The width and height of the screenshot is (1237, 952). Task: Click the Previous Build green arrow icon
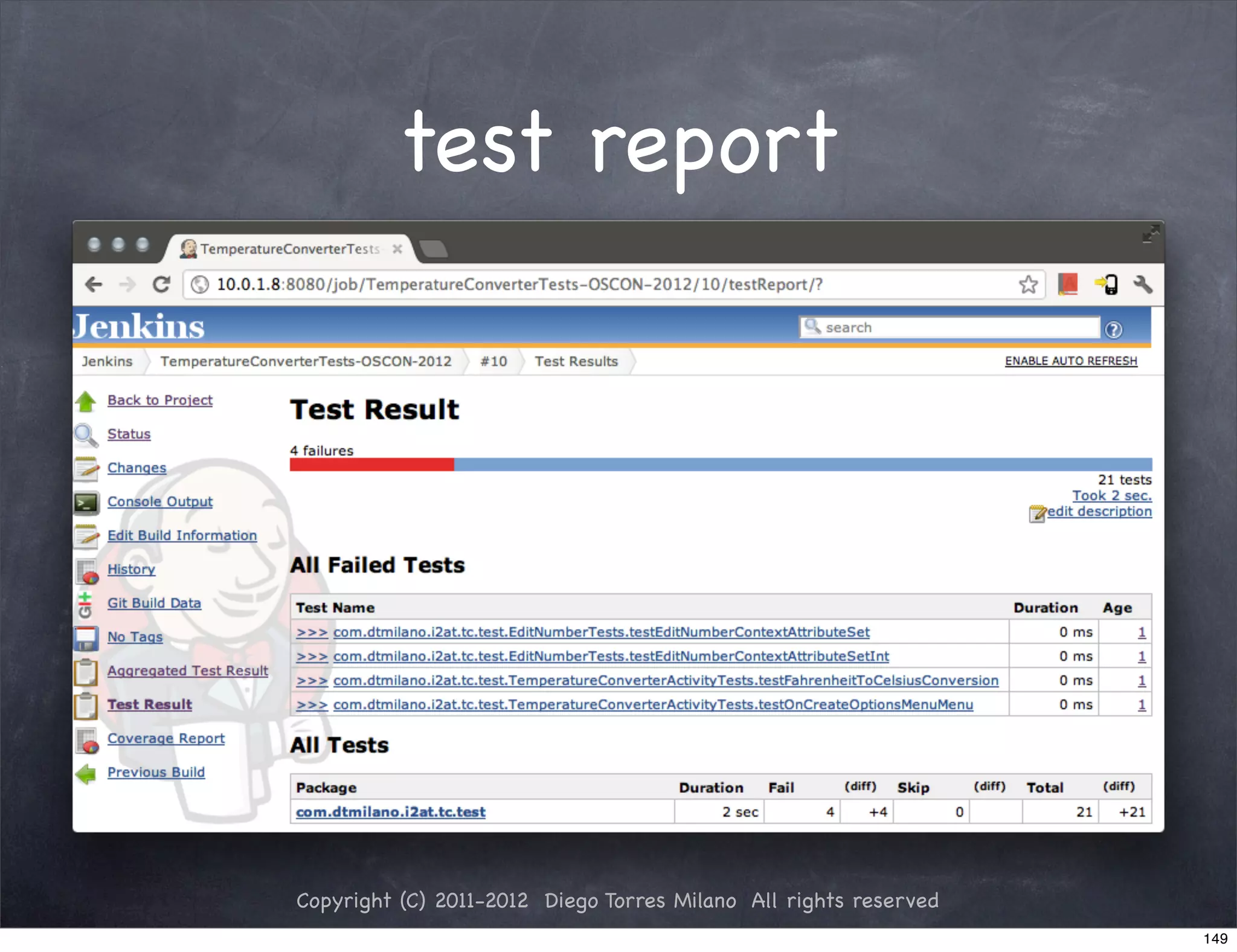pyautogui.click(x=86, y=774)
